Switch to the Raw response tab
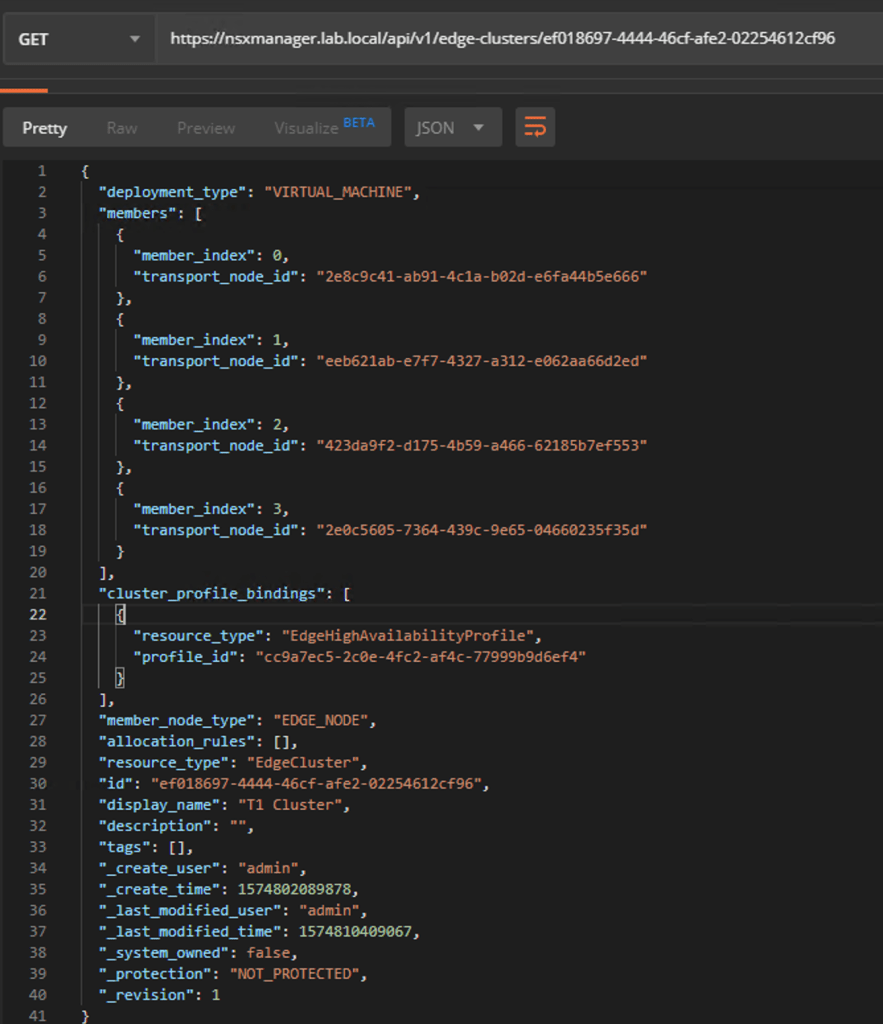883x1024 pixels. point(122,128)
